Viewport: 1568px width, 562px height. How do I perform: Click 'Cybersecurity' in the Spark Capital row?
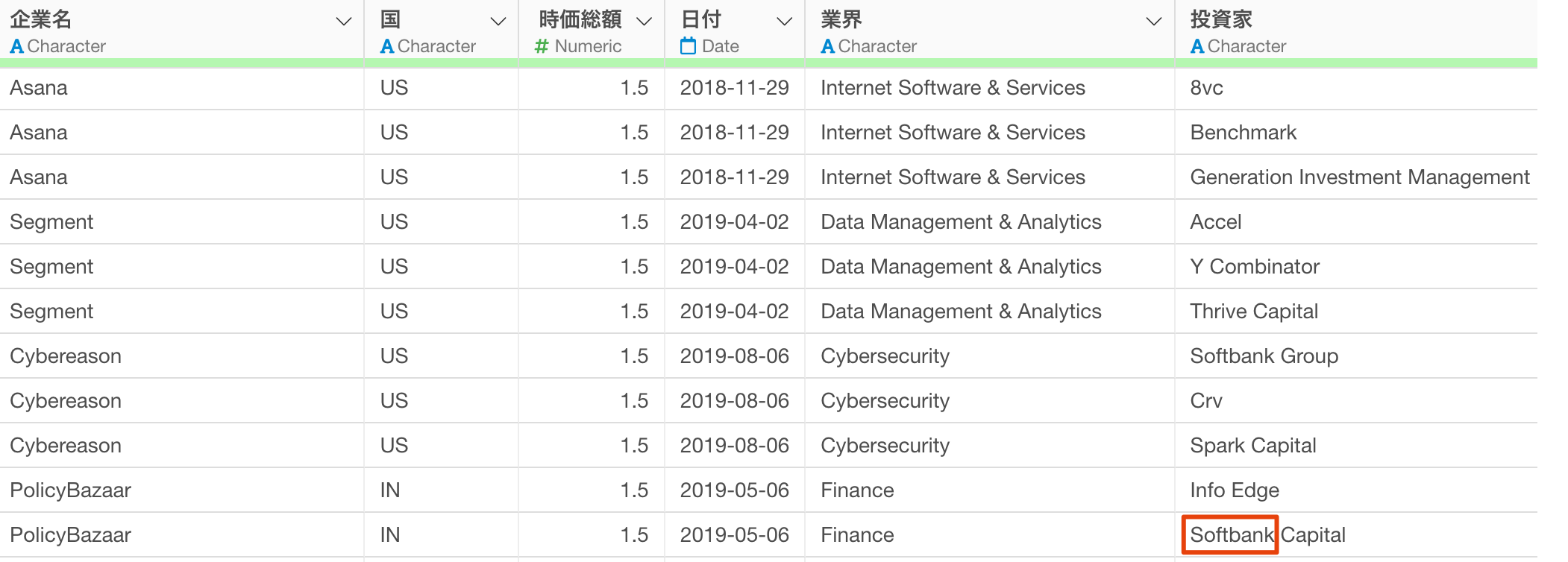pyautogui.click(x=885, y=446)
